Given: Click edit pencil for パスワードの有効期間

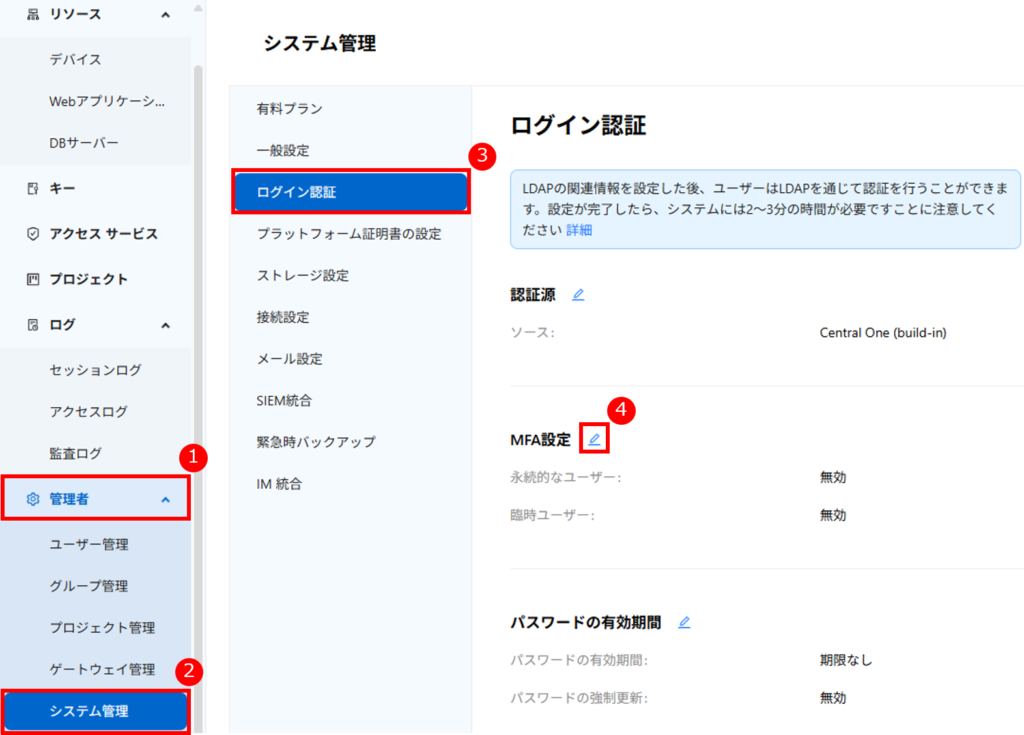Looking at the screenshot, I should pyautogui.click(x=684, y=622).
